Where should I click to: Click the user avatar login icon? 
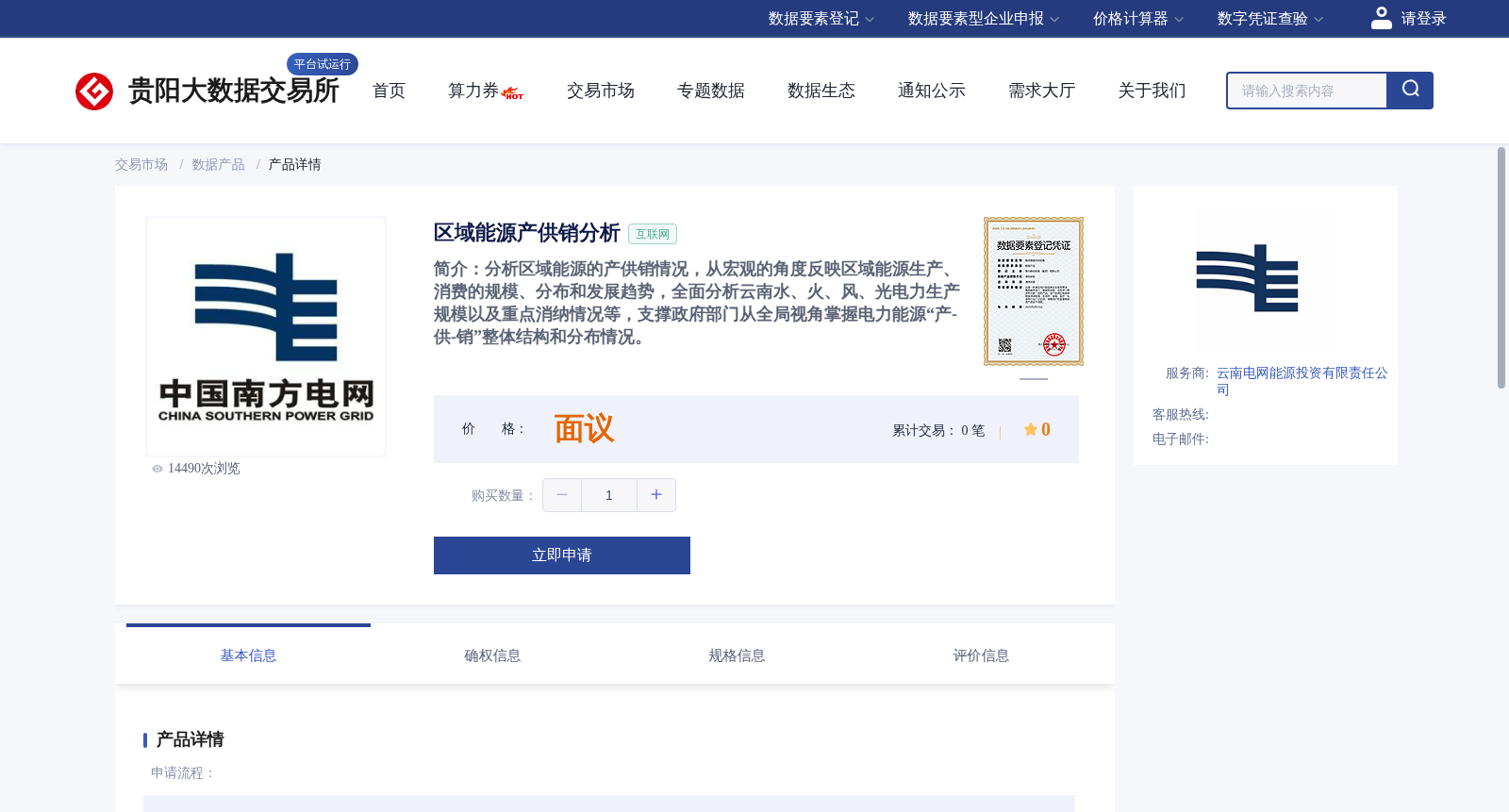[x=1382, y=18]
